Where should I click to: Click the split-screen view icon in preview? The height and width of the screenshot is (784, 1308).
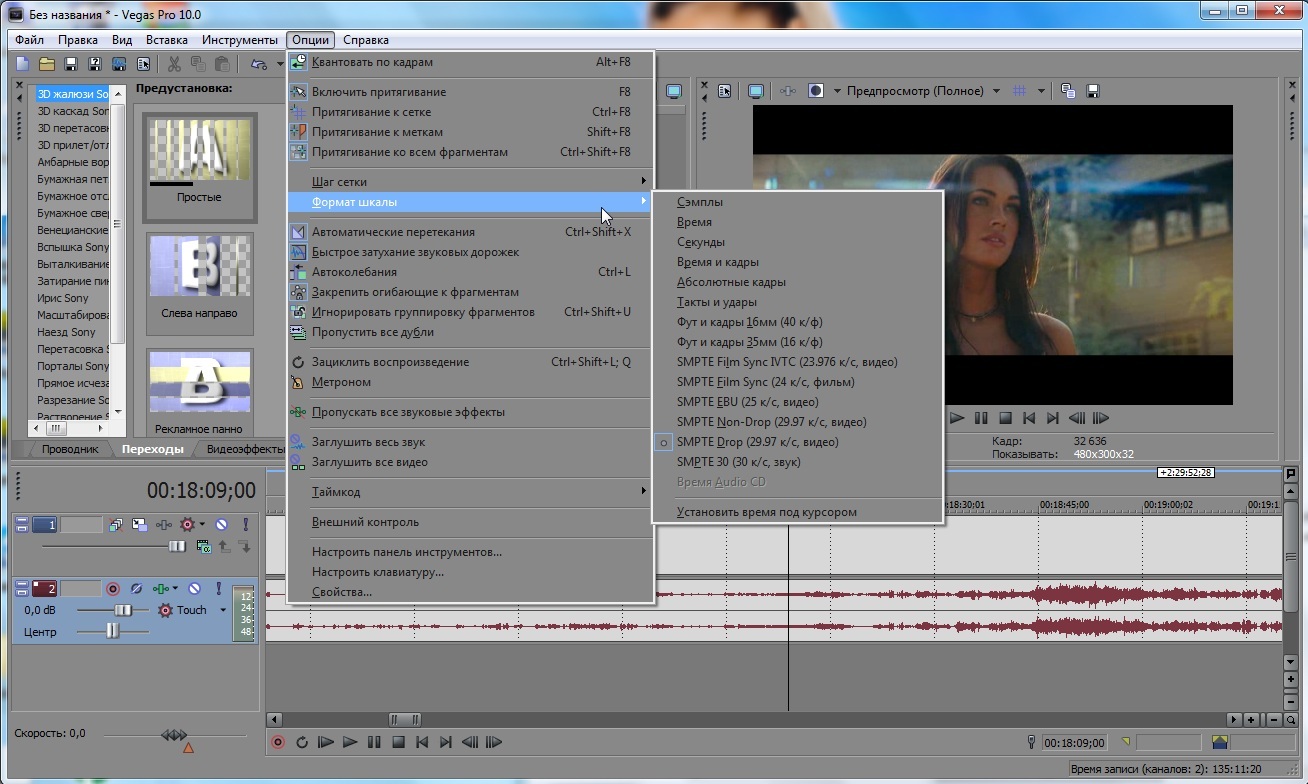pos(816,91)
